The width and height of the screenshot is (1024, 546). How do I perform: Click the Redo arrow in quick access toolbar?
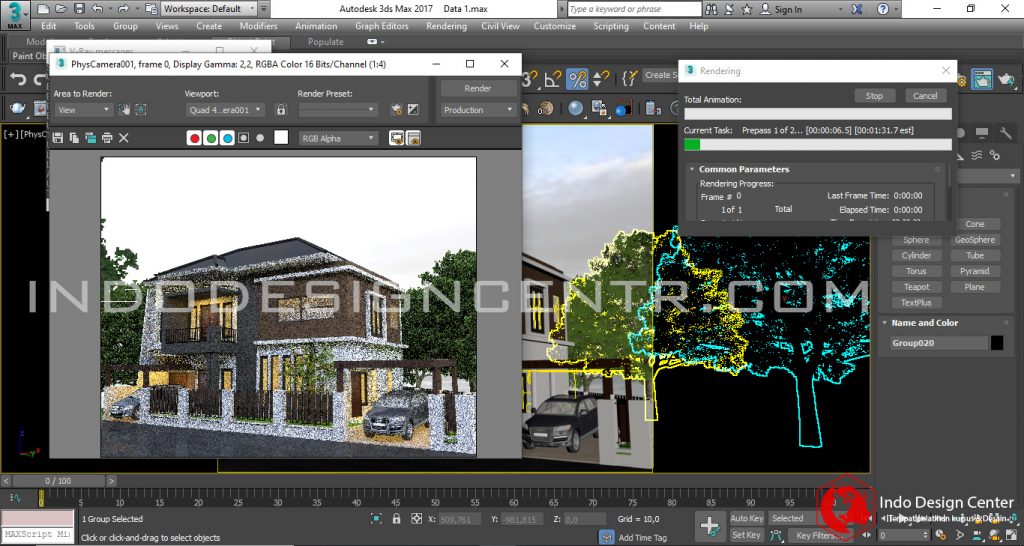point(123,9)
